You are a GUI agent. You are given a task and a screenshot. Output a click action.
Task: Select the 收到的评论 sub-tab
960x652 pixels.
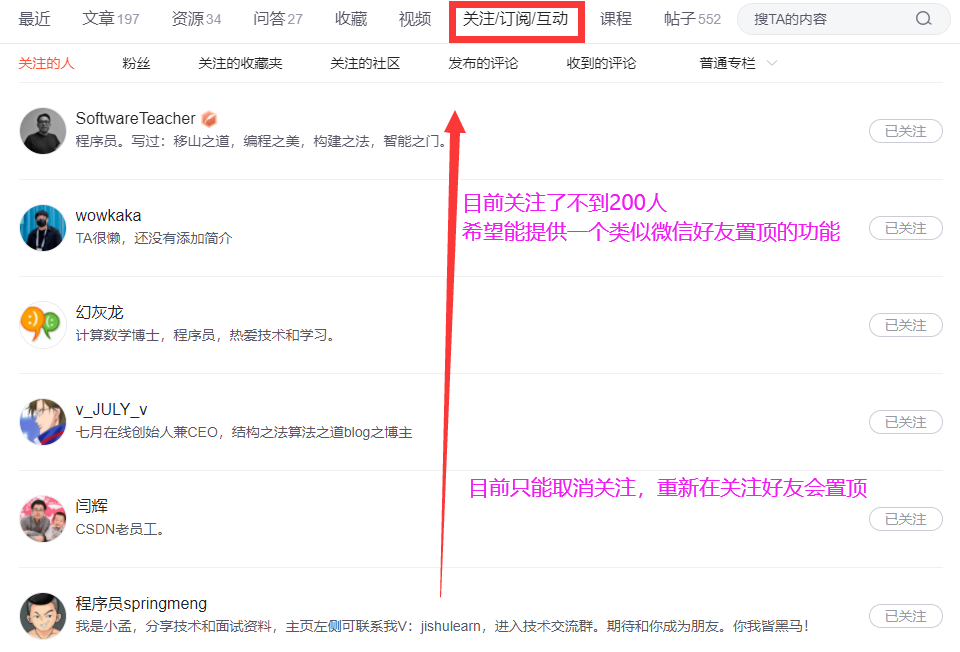point(601,63)
